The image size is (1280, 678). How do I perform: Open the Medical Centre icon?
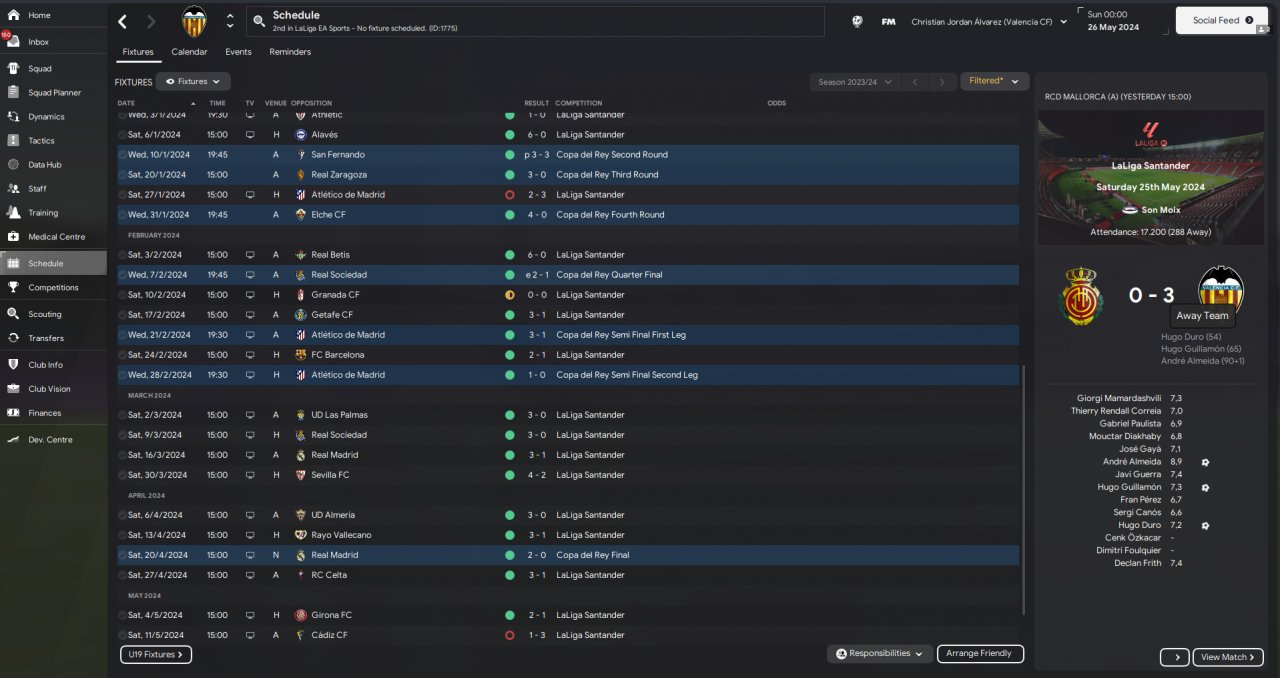coord(13,237)
